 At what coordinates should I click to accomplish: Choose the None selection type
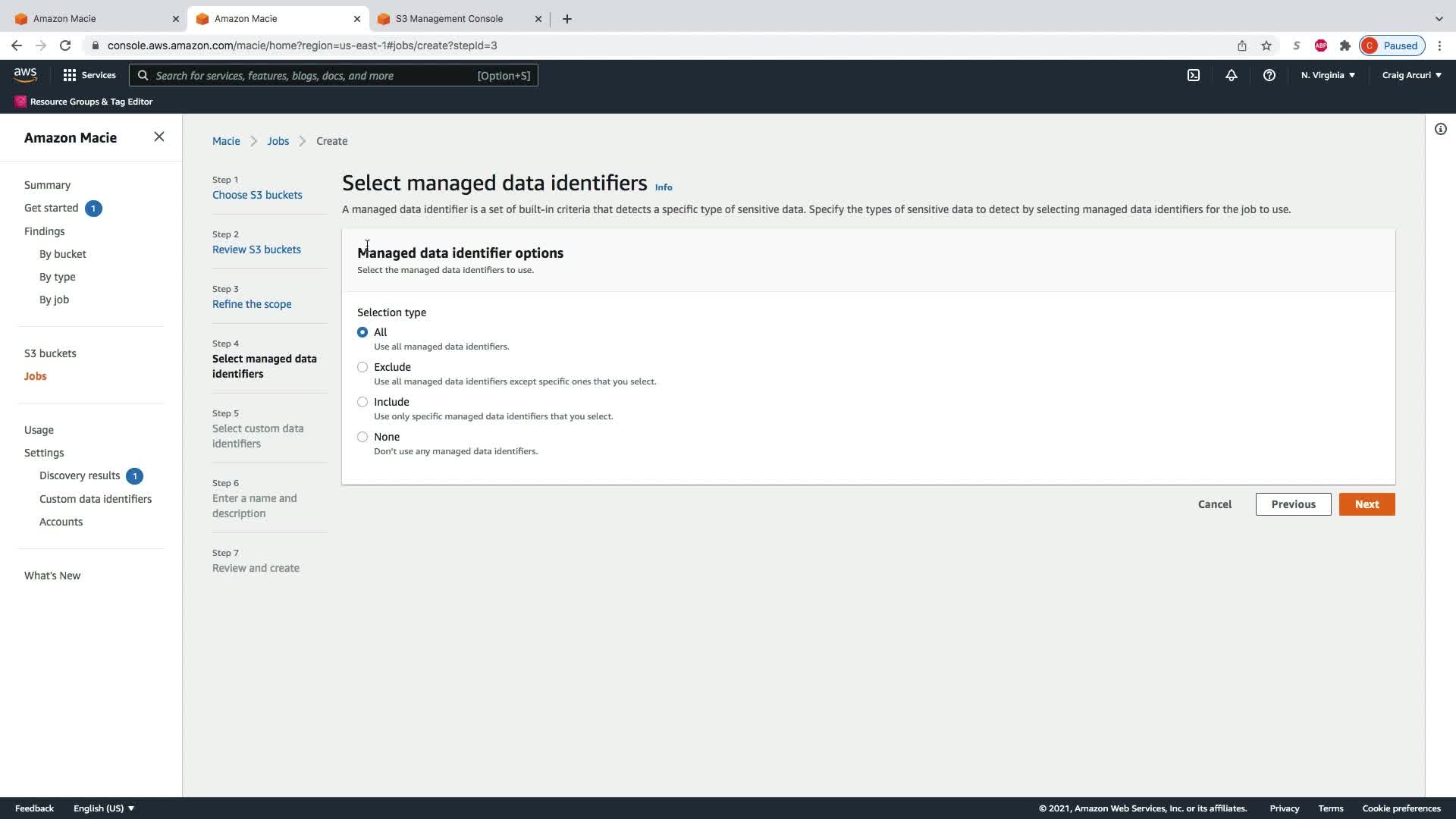point(362,437)
